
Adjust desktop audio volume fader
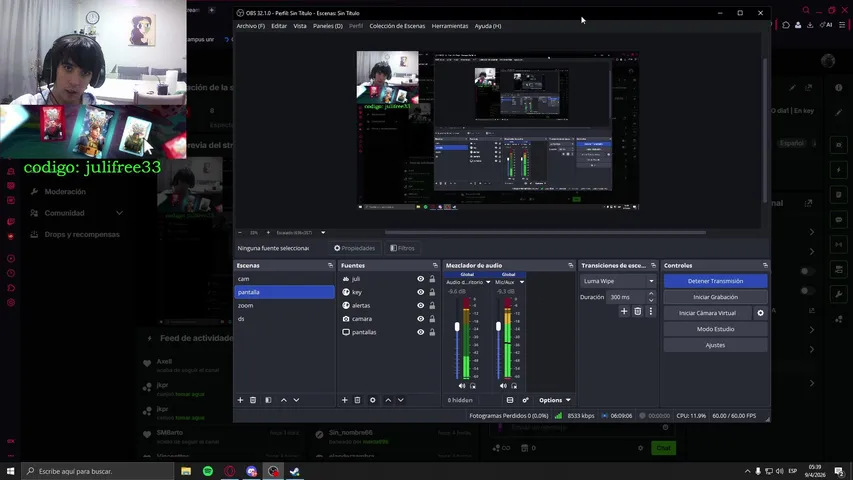click(x=457, y=327)
